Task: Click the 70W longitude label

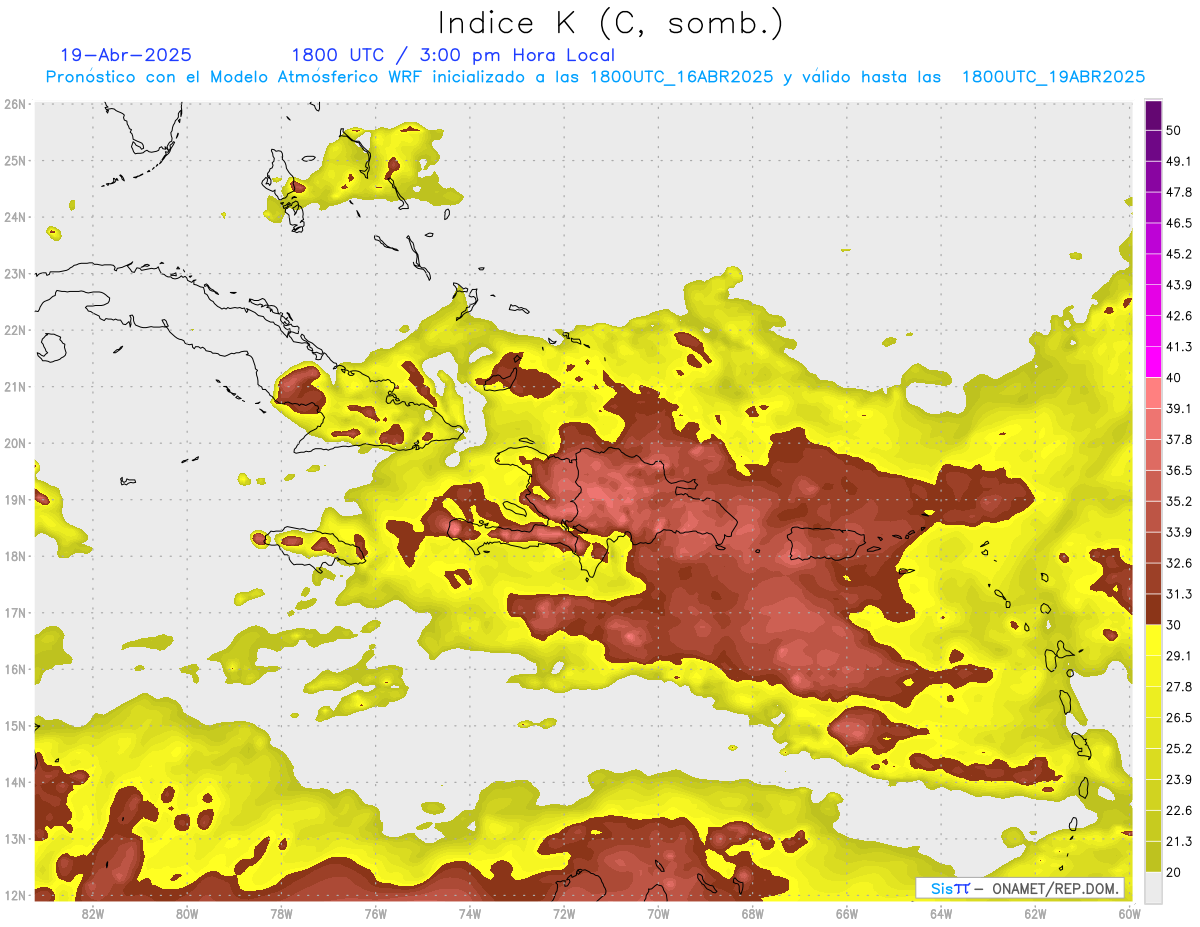Action: (658, 914)
